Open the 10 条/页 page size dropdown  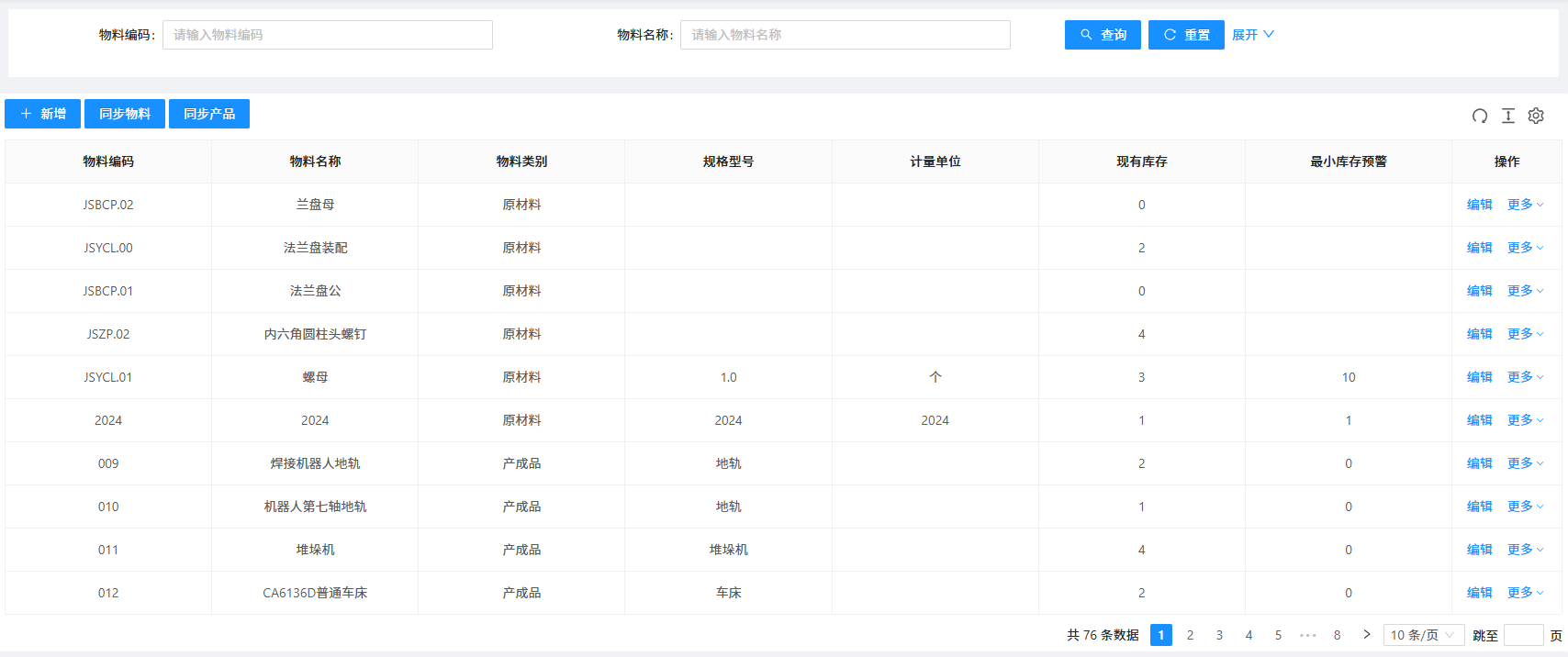point(1424,635)
